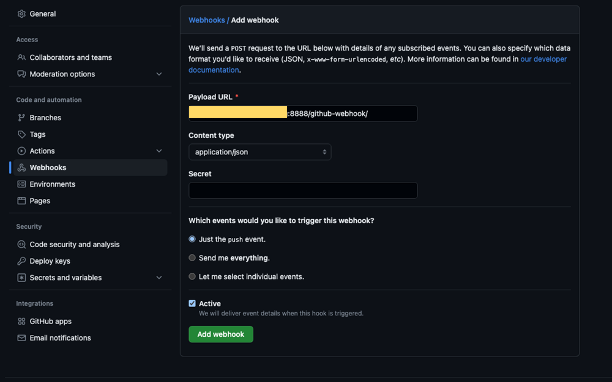Click into the Secret input field
Screen dimensions: 612x382
(x=303, y=190)
